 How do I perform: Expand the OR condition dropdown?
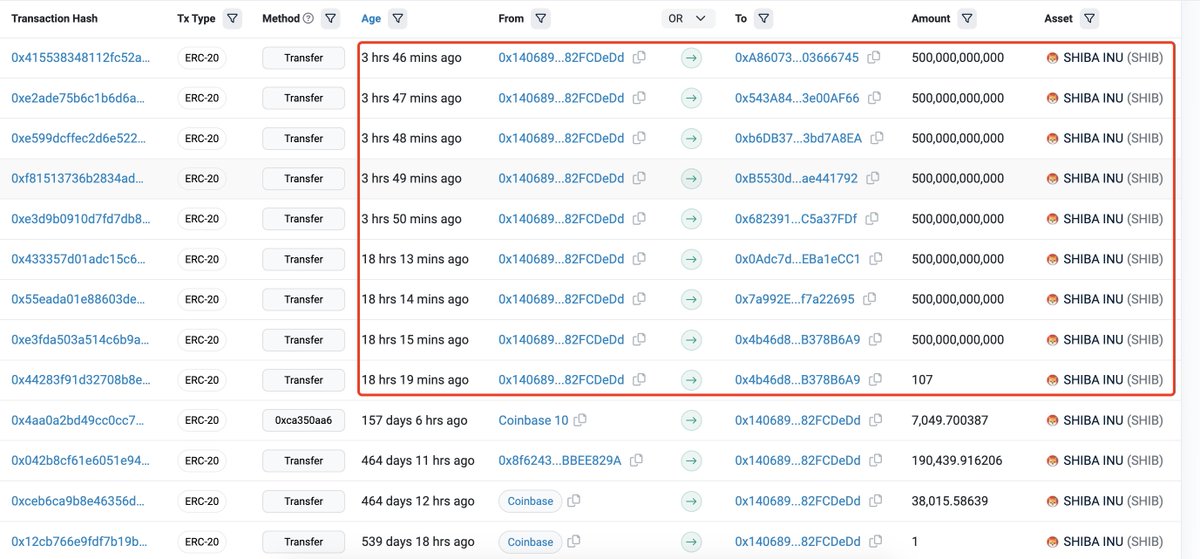tap(688, 19)
